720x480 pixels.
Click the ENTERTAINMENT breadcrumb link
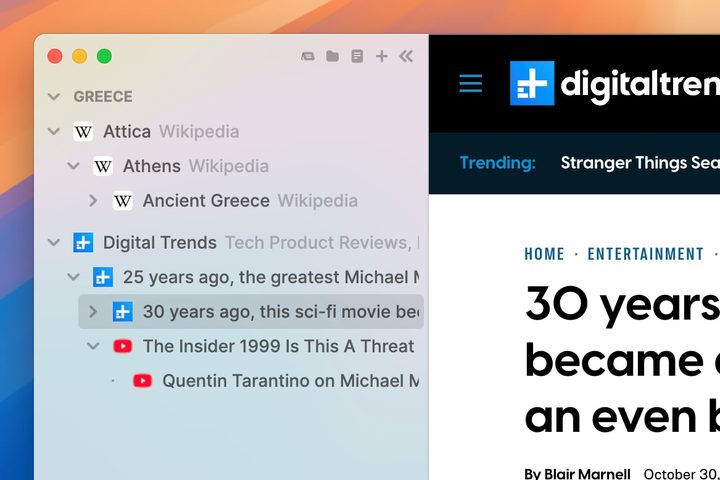tap(645, 254)
